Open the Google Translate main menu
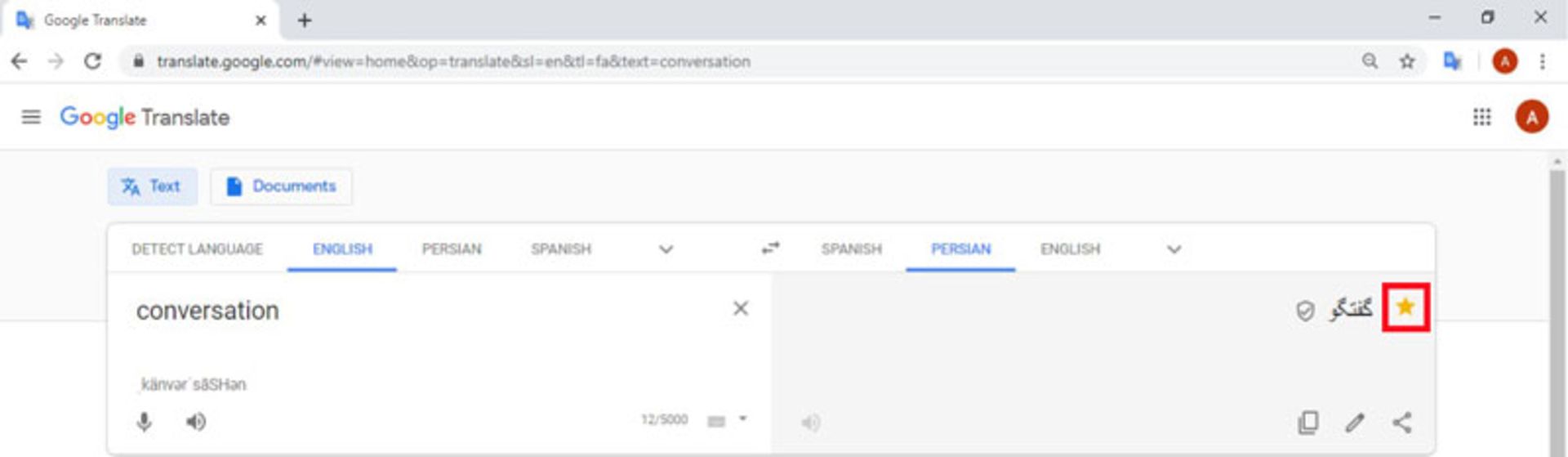Screen dimensions: 1568x457 tap(31, 117)
